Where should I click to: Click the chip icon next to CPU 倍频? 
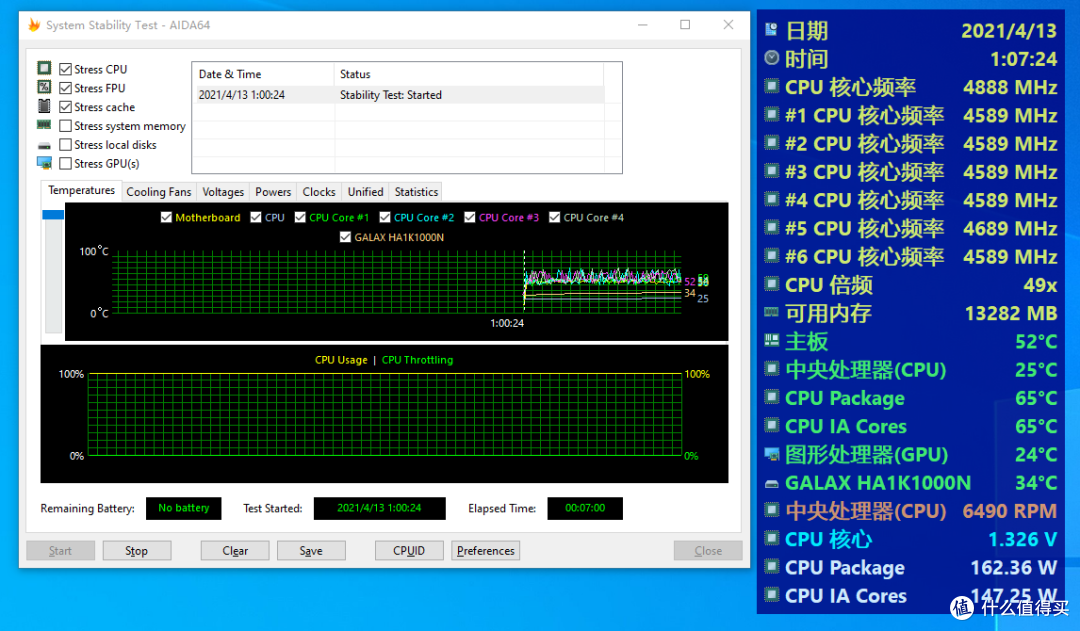[x=771, y=284]
